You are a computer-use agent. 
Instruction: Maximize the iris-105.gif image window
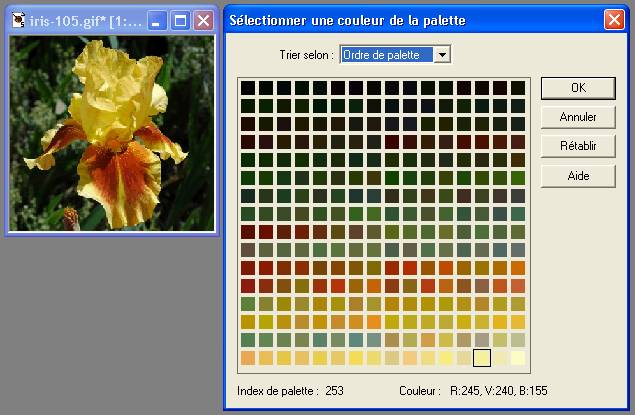pos(180,21)
